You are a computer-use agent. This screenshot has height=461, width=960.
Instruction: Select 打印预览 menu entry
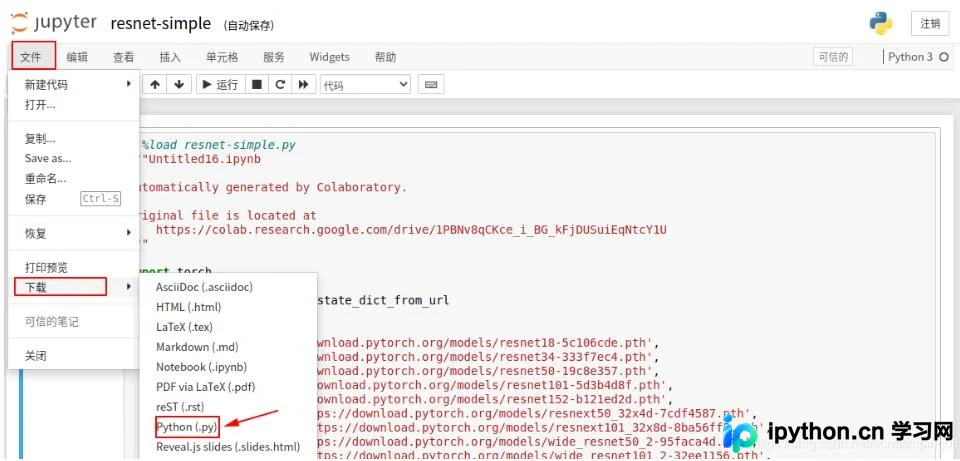pyautogui.click(x=73, y=268)
